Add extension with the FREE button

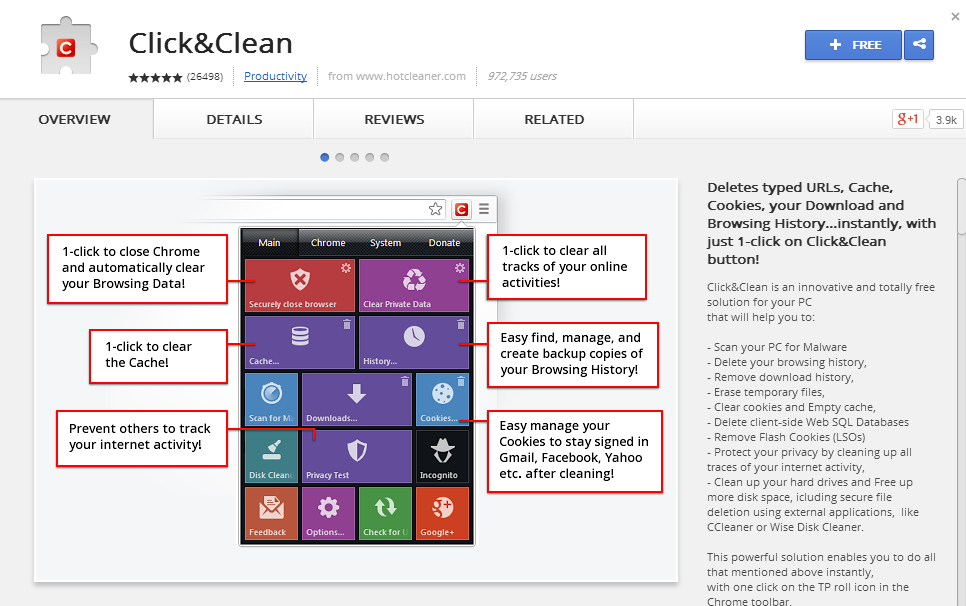click(x=853, y=45)
